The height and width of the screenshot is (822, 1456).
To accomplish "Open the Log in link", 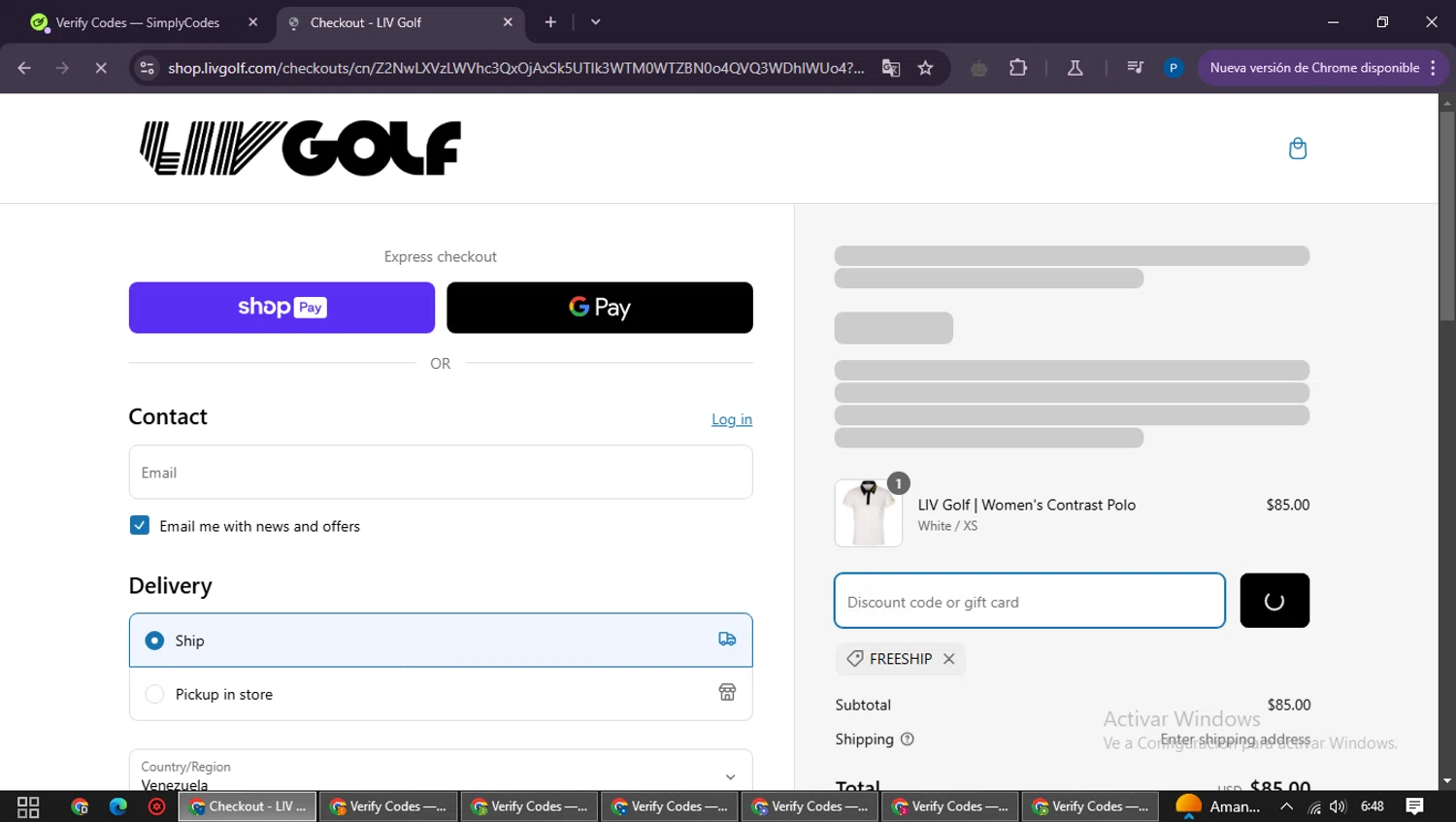I will (x=732, y=419).
